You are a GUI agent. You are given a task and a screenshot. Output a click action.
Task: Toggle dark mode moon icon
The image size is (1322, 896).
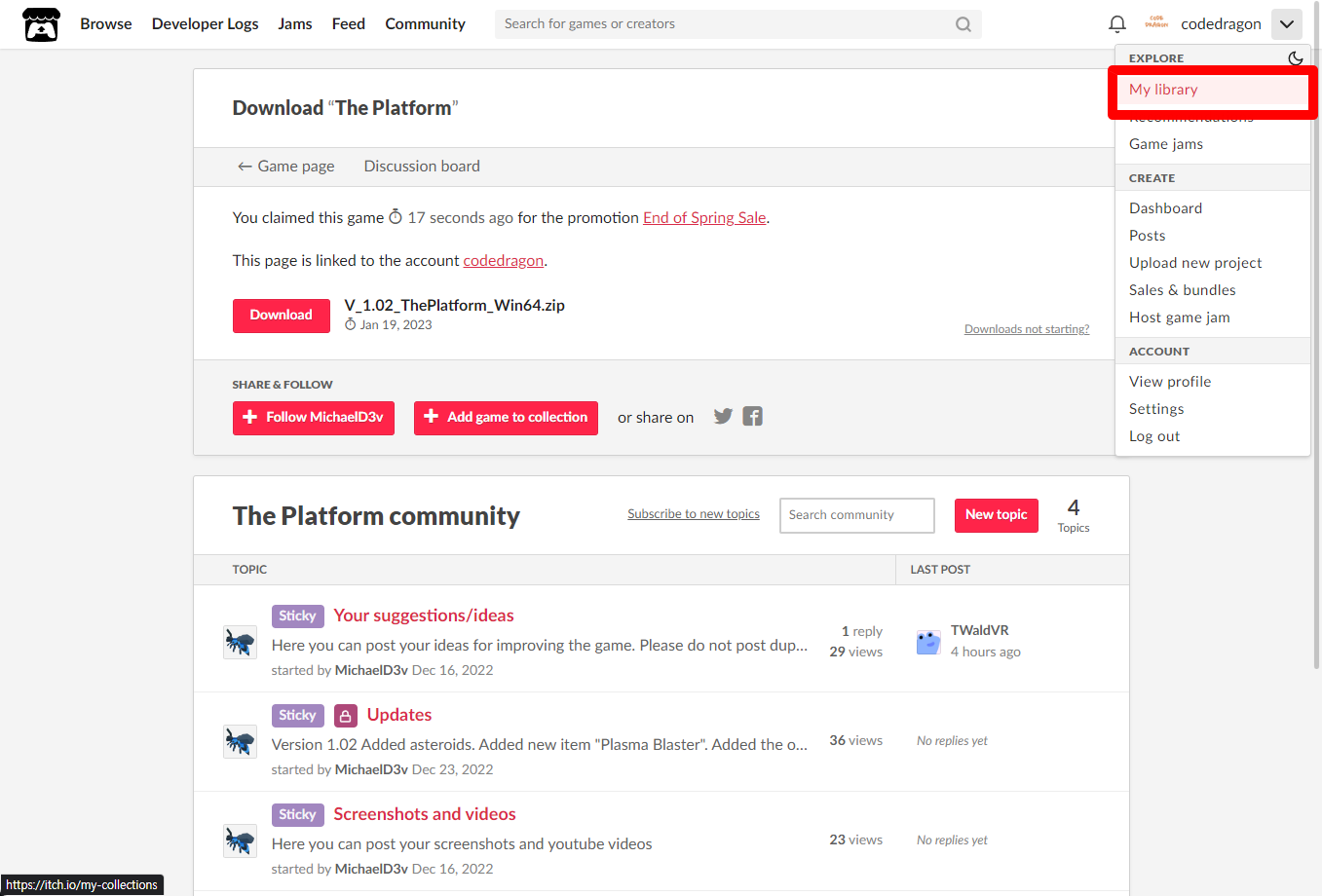1295,58
